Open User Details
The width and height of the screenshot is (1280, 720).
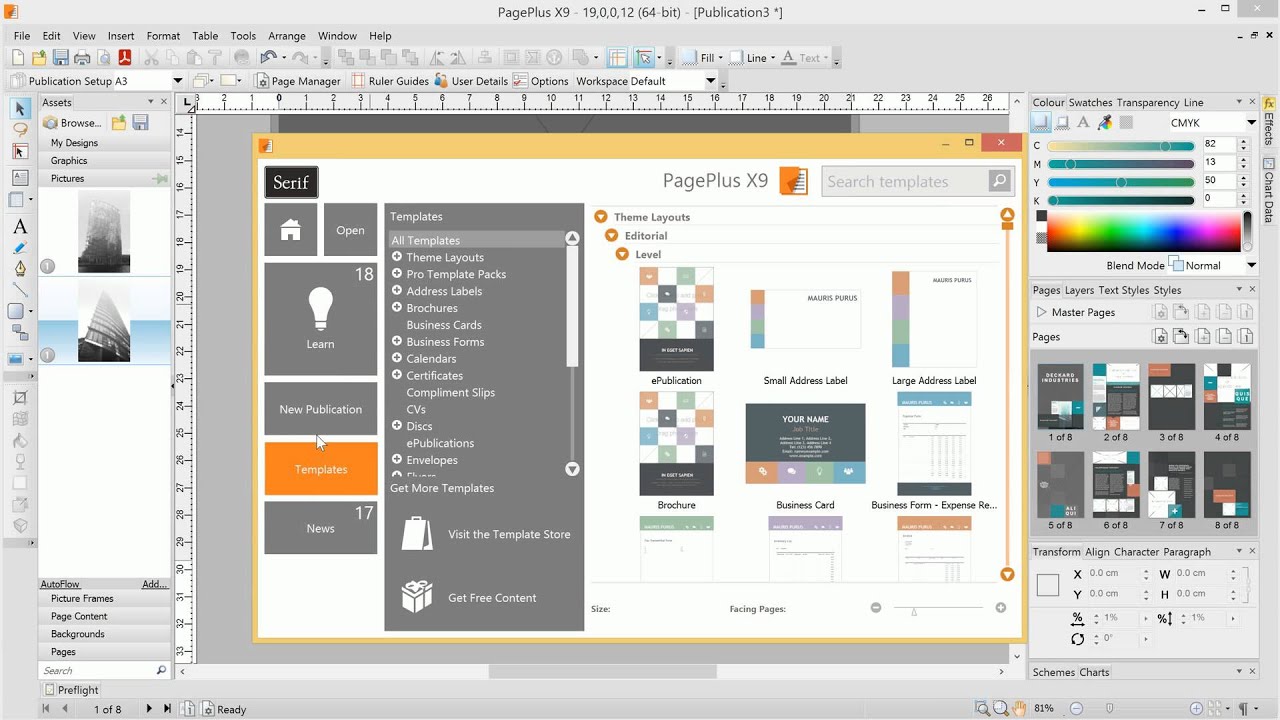coord(470,81)
